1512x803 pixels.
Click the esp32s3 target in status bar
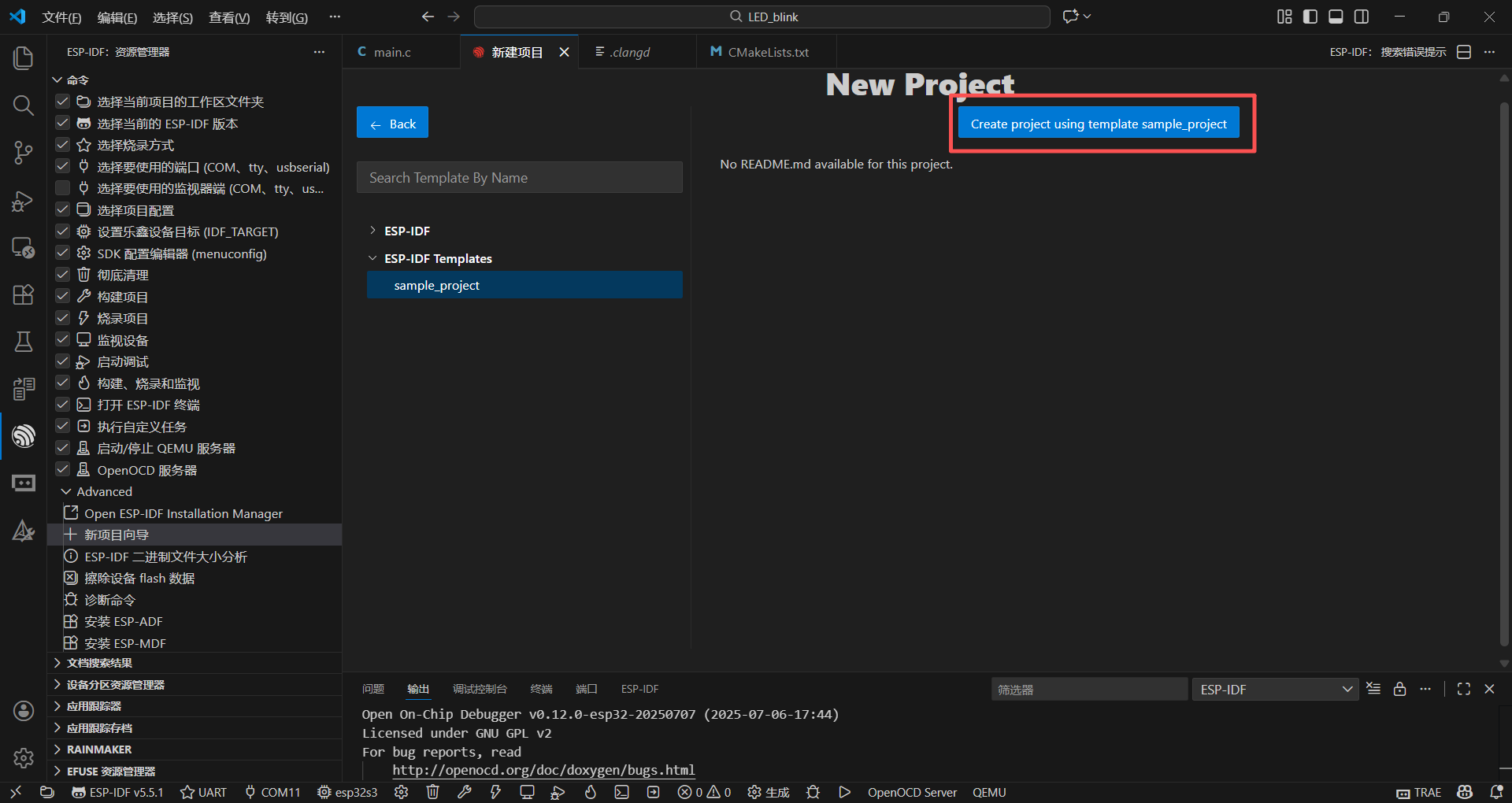[x=347, y=792]
